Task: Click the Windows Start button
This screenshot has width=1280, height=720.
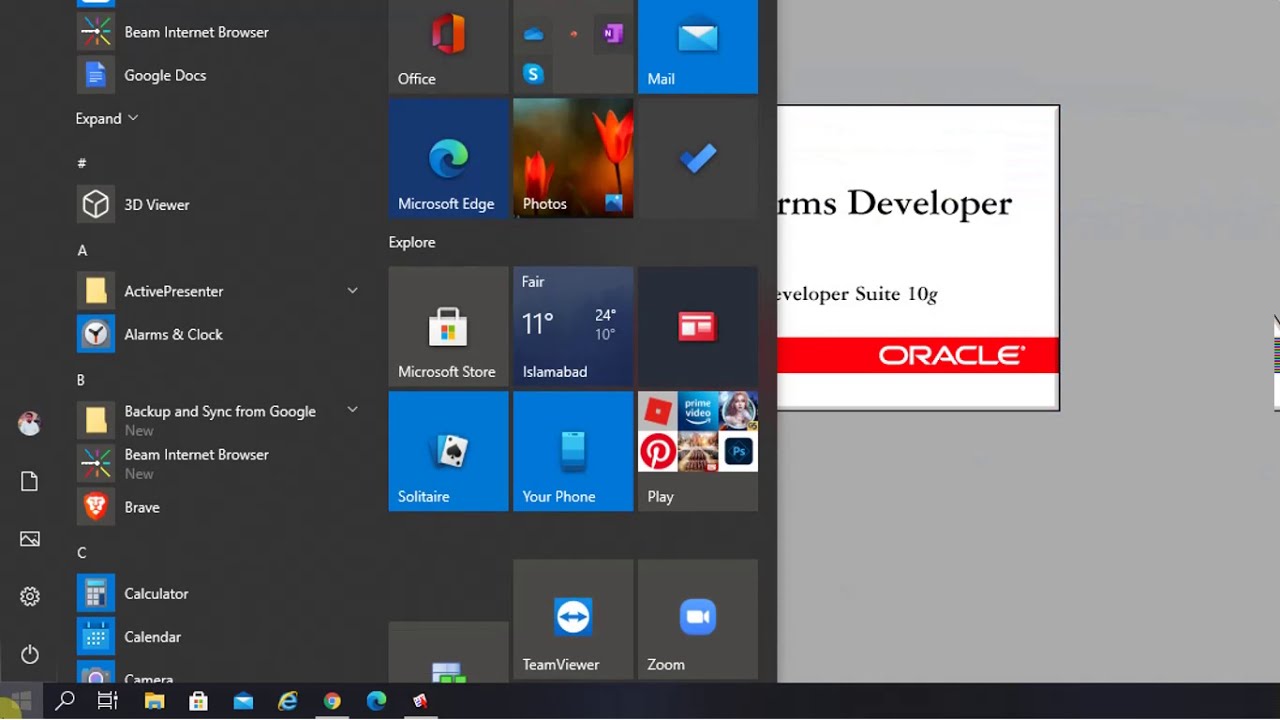Action: pyautogui.click(x=21, y=701)
